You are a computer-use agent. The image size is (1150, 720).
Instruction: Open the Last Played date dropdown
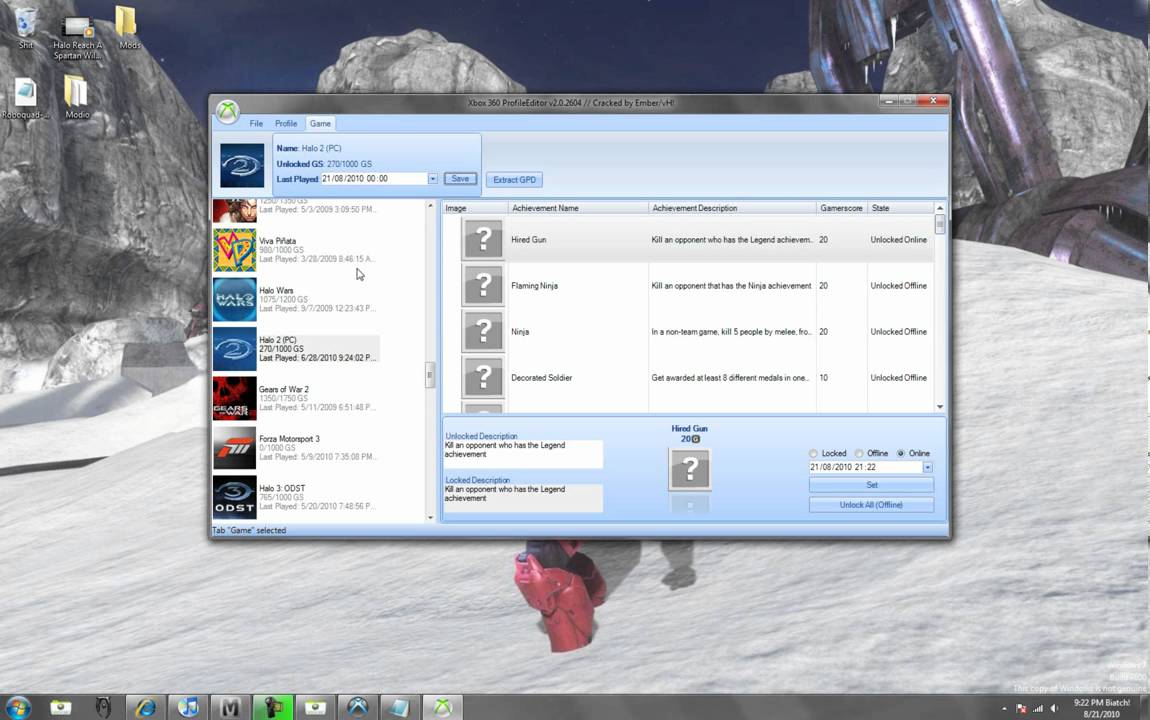433,179
